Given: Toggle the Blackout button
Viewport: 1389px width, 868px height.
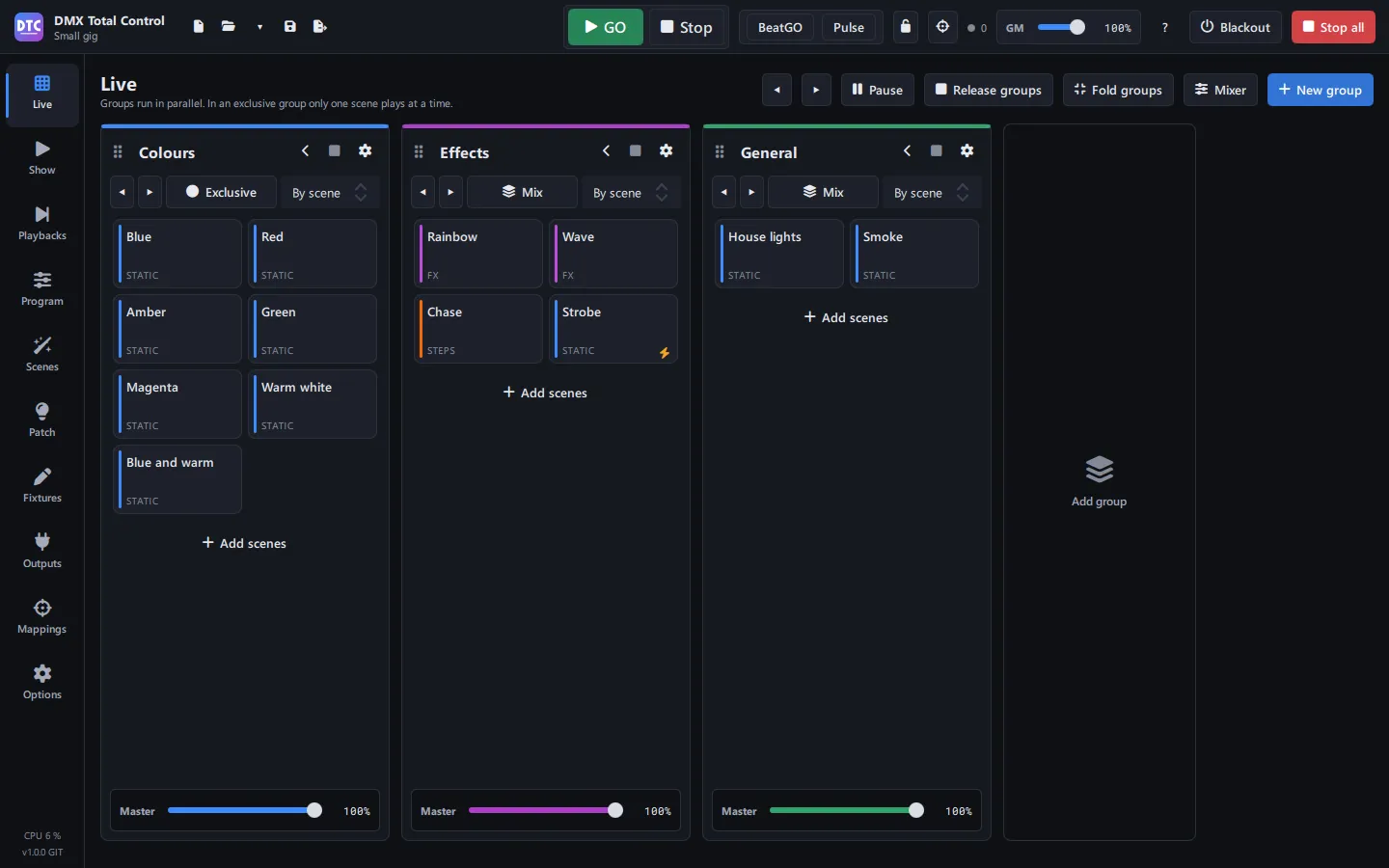Looking at the screenshot, I should point(1236,27).
